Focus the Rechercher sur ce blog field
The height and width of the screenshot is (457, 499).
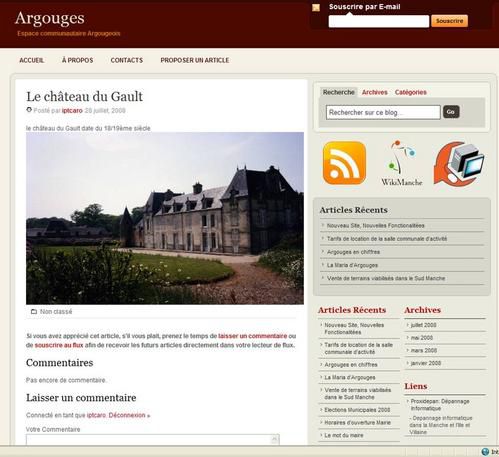pyautogui.click(x=383, y=112)
